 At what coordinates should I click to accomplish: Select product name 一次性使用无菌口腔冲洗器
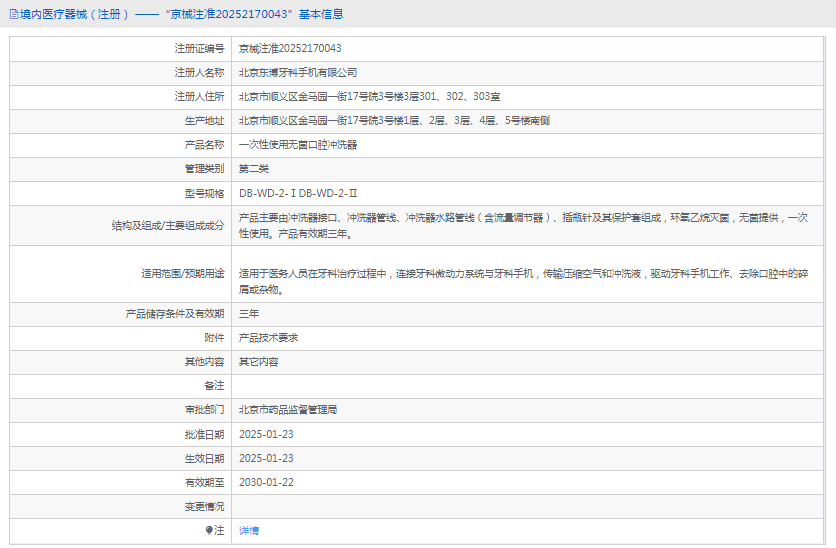click(x=298, y=145)
